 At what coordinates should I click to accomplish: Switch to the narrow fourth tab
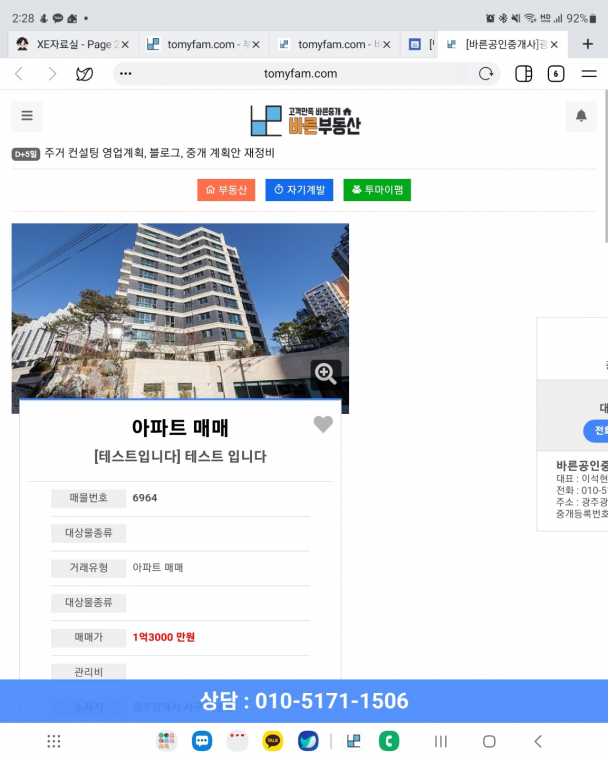419,45
